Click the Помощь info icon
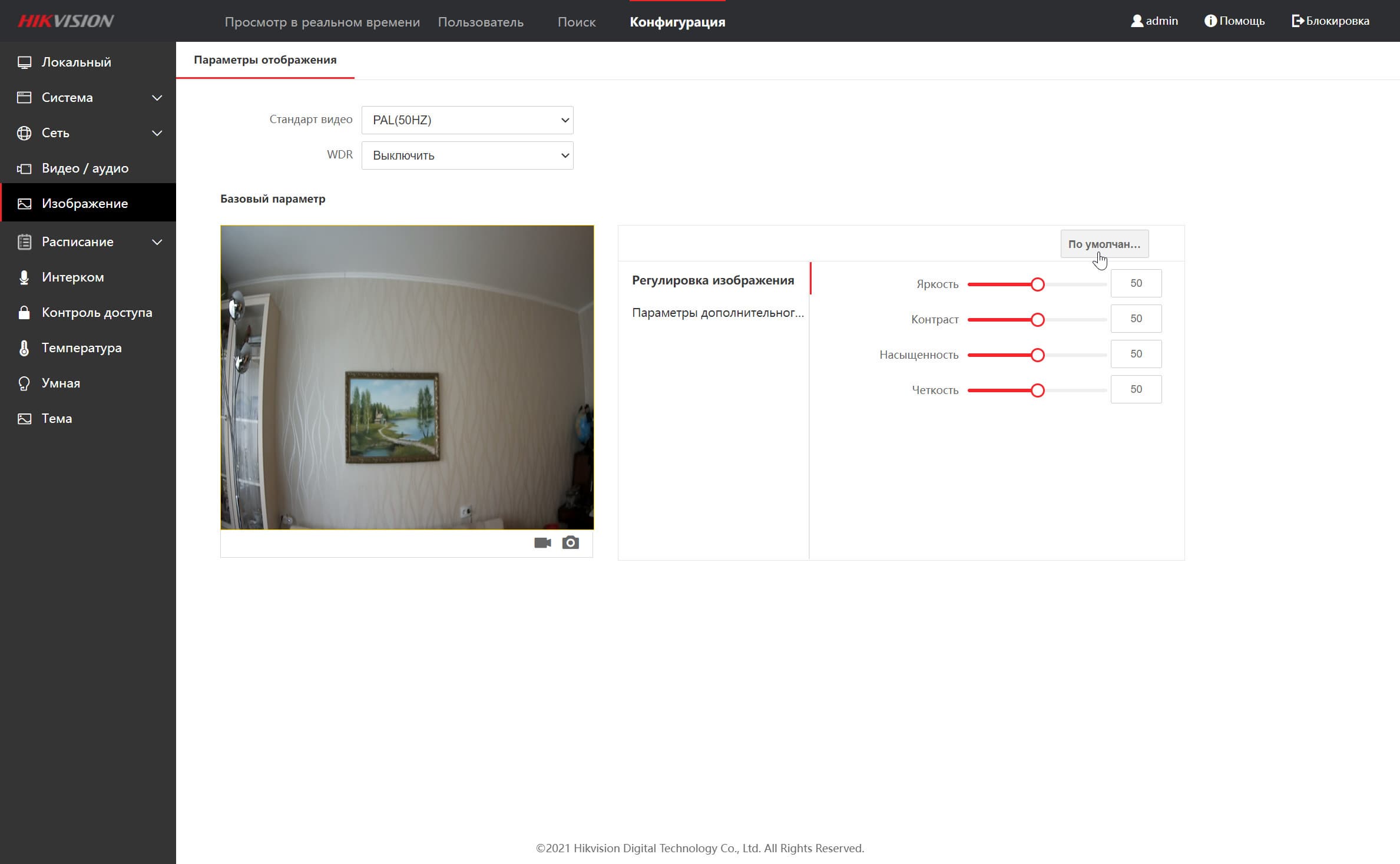The width and height of the screenshot is (1400, 864). [1210, 21]
